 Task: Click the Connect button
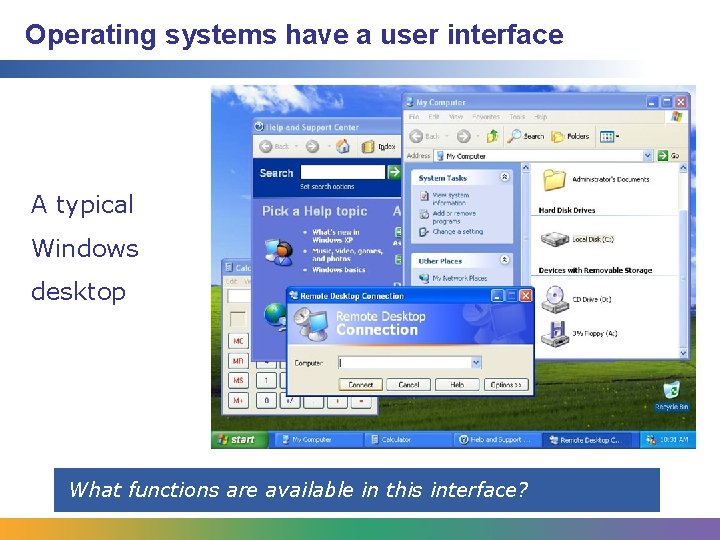360,384
